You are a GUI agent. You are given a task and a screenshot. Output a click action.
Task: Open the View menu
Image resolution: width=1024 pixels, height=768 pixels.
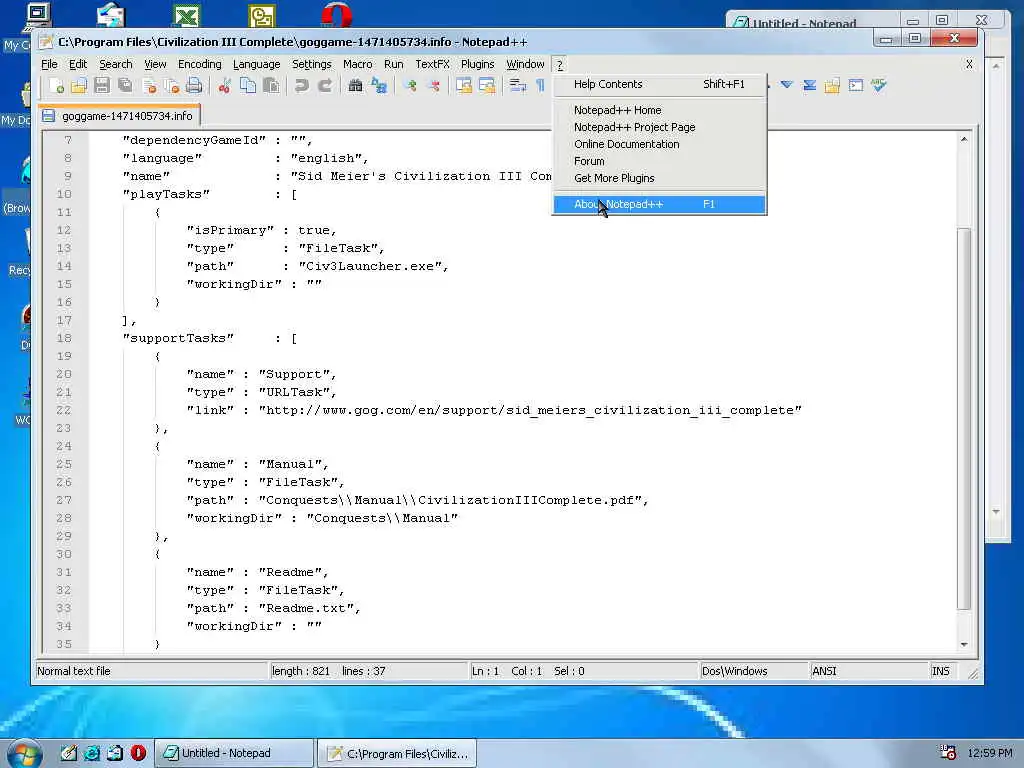coord(155,64)
